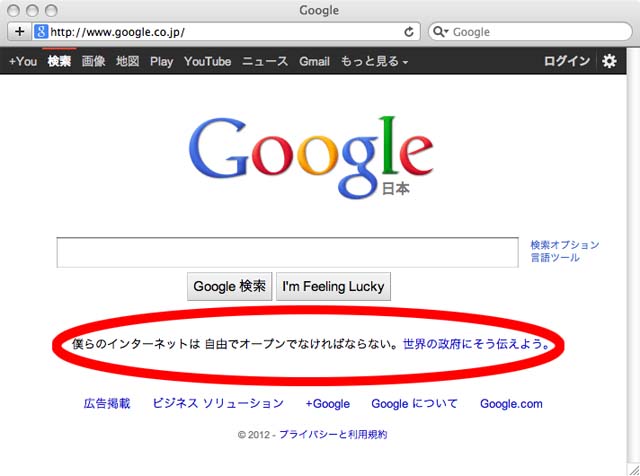This screenshot has width=640, height=476.
Task: Click the Google 日本 logo
Action: 311,157
